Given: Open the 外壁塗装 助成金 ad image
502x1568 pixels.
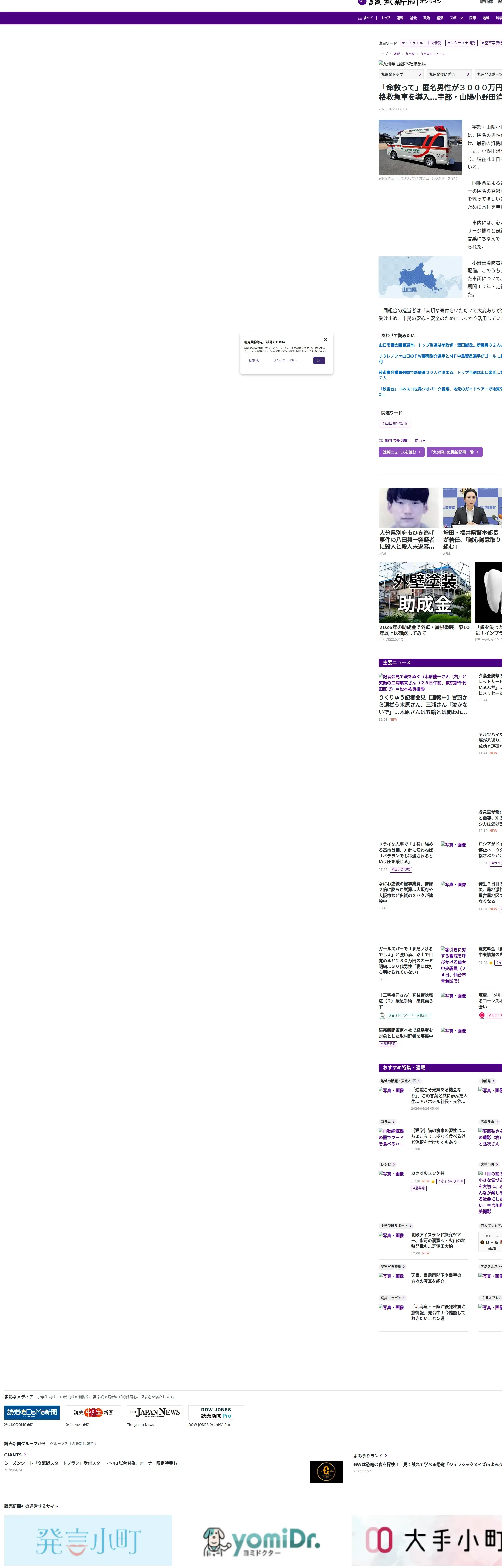Looking at the screenshot, I should click(x=425, y=592).
